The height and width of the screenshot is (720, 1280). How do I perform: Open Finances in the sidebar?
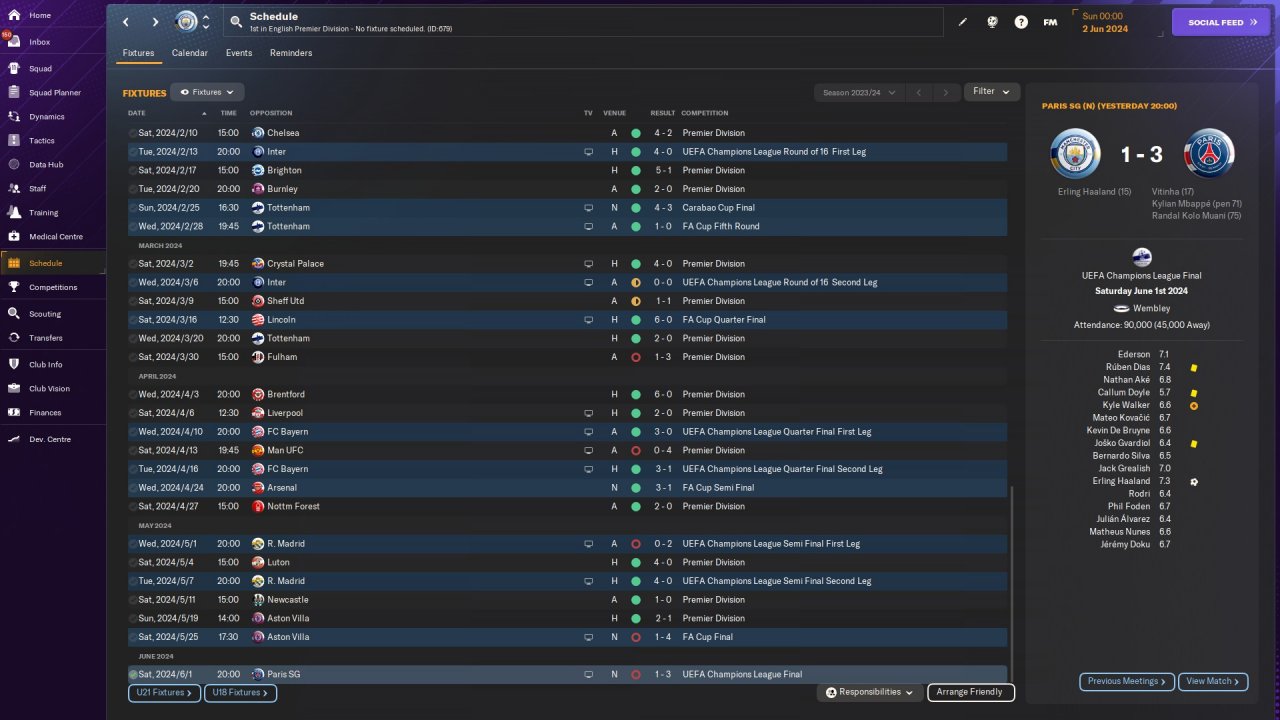click(54, 412)
